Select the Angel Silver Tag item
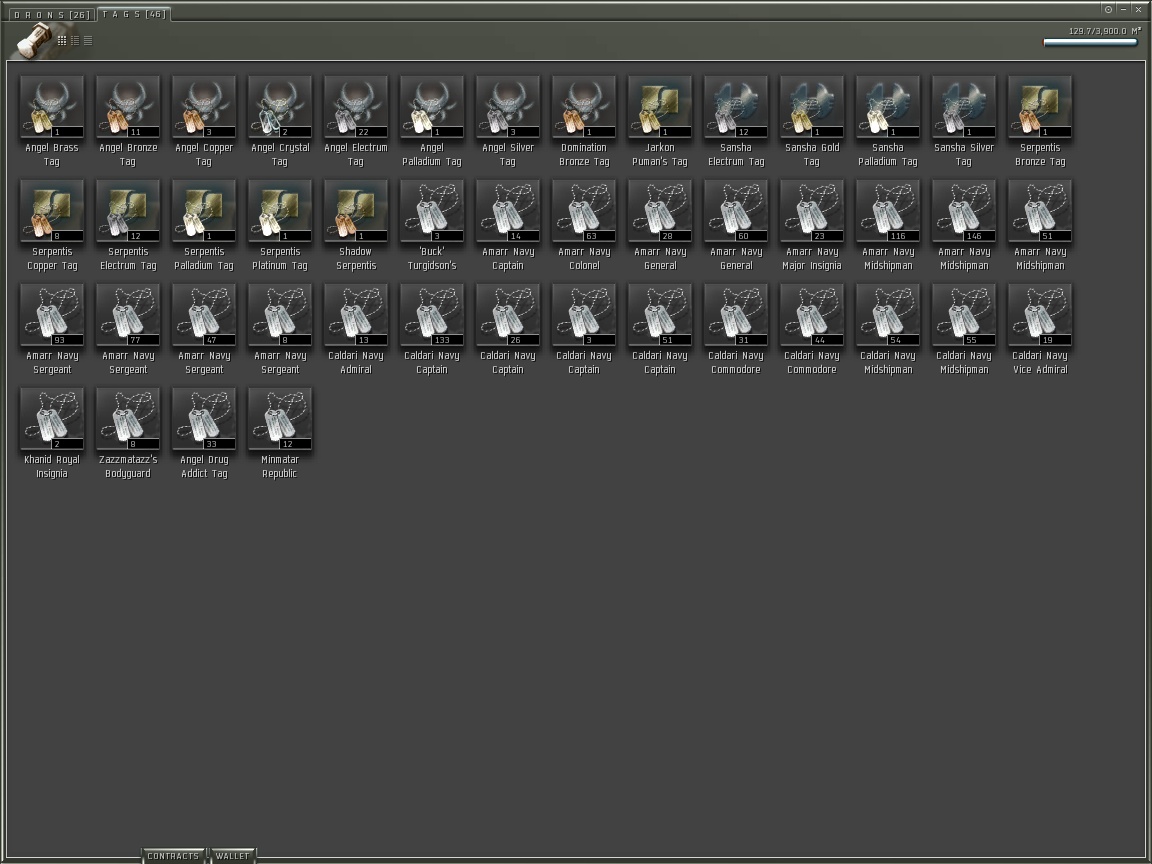1152x864 pixels. [508, 107]
